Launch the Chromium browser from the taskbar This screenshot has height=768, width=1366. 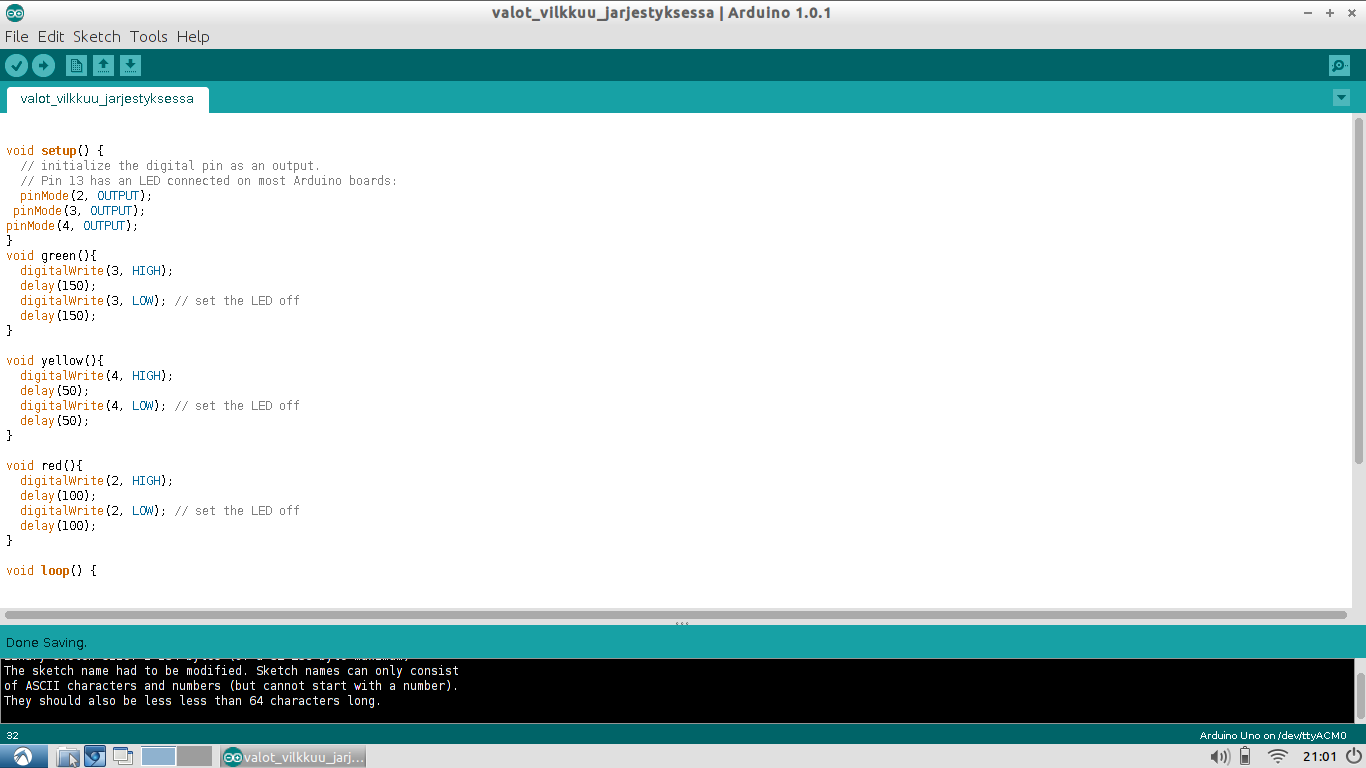95,757
